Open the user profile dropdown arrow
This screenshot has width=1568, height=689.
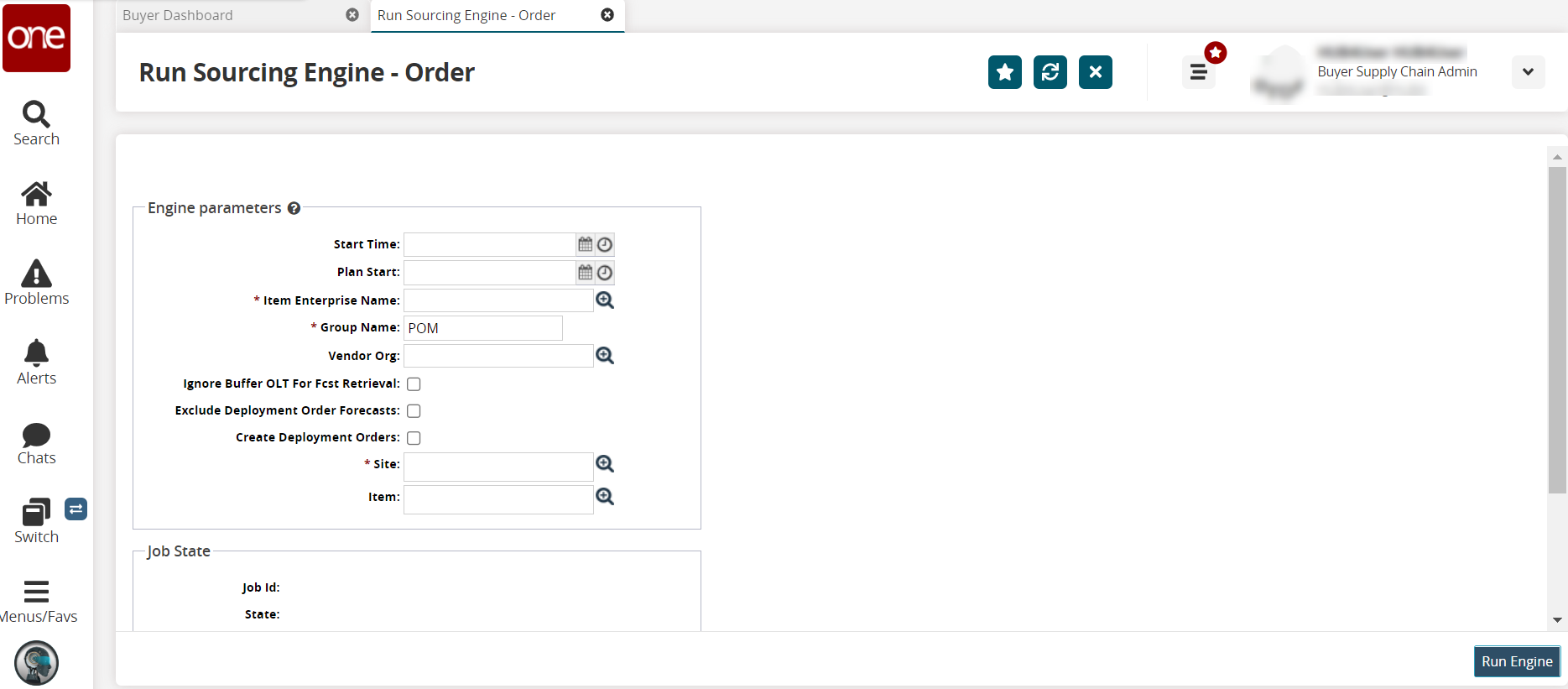1529,72
